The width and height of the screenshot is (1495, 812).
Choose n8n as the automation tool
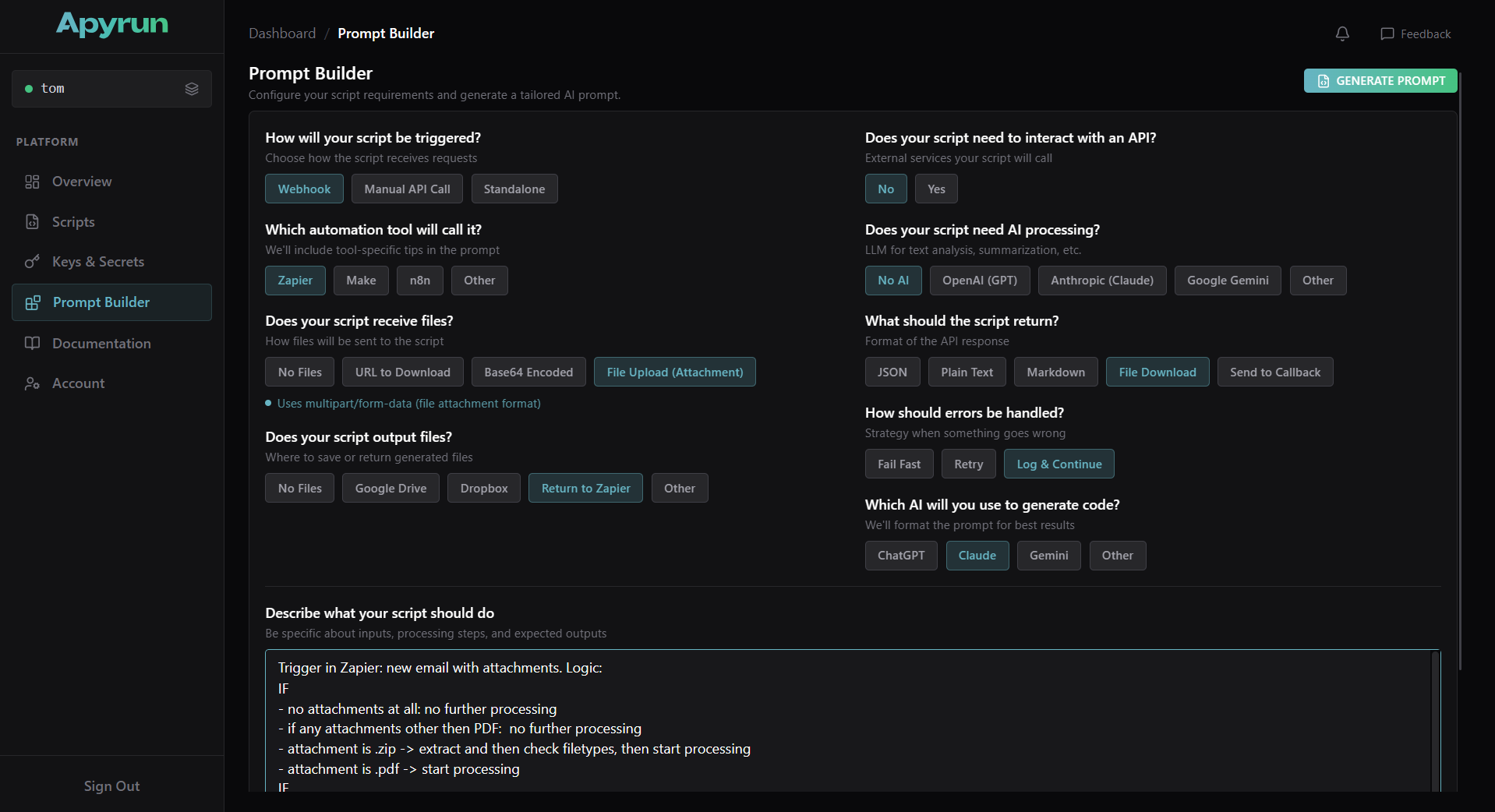419,281
